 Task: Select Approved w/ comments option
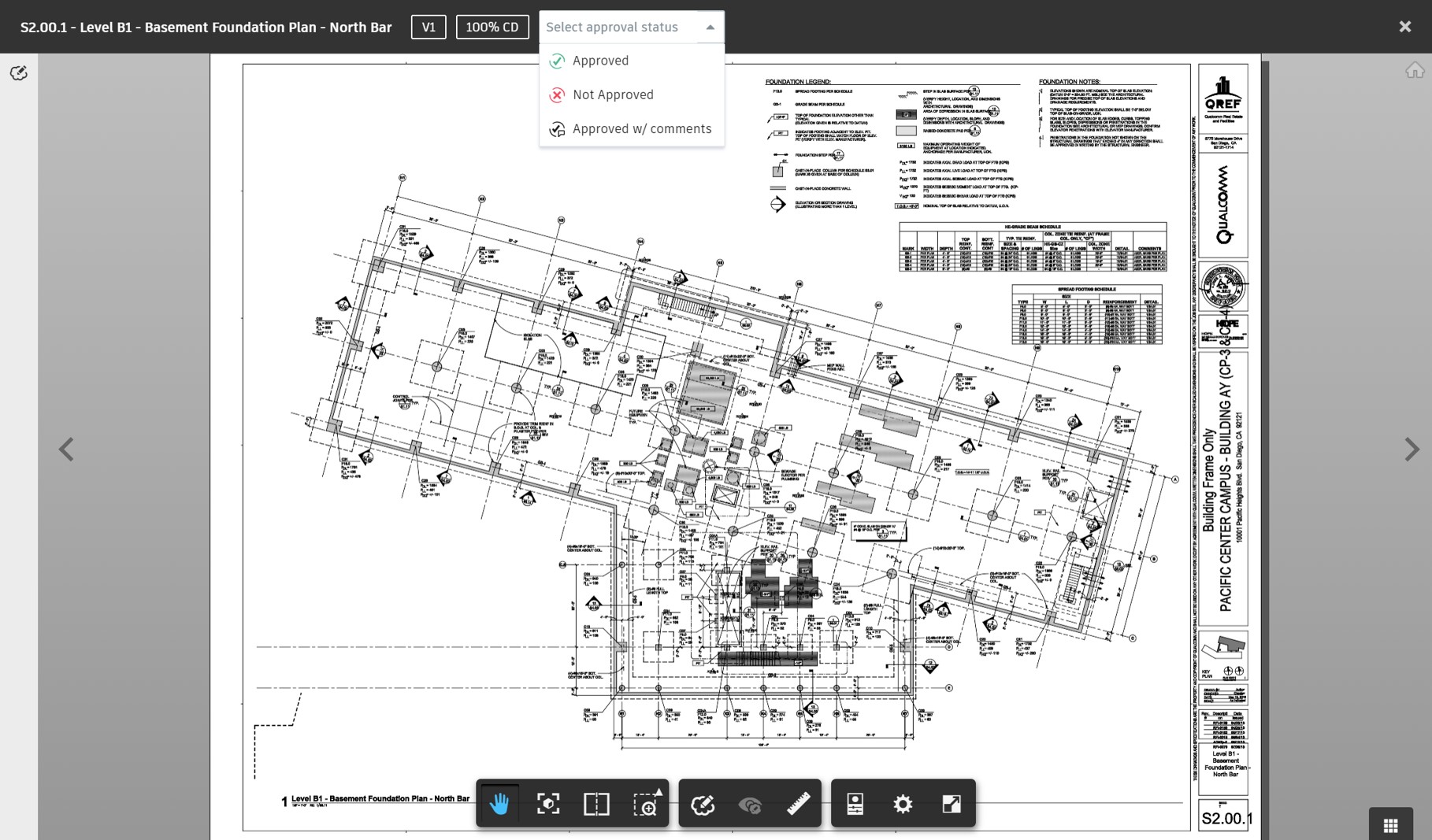click(641, 128)
